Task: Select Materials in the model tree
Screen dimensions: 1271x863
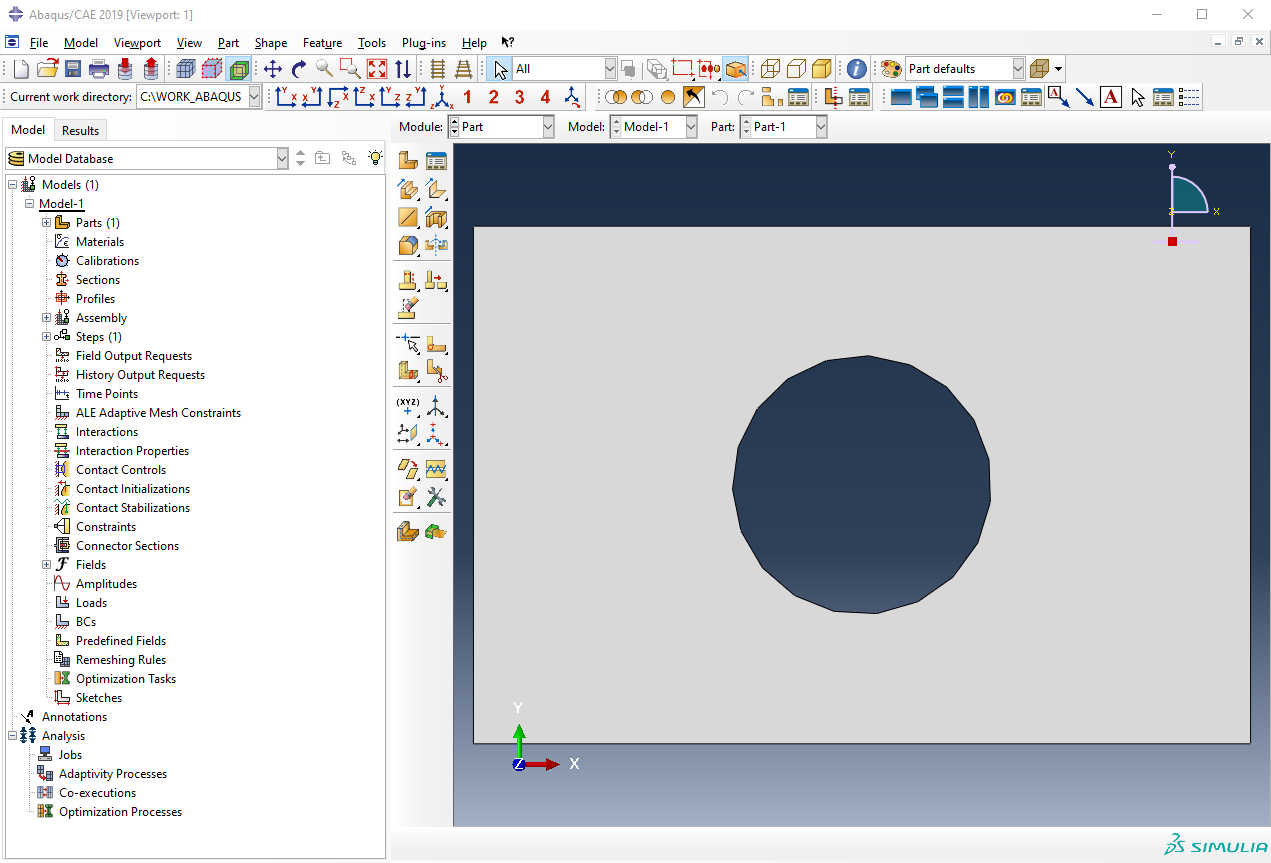Action: click(x=100, y=242)
